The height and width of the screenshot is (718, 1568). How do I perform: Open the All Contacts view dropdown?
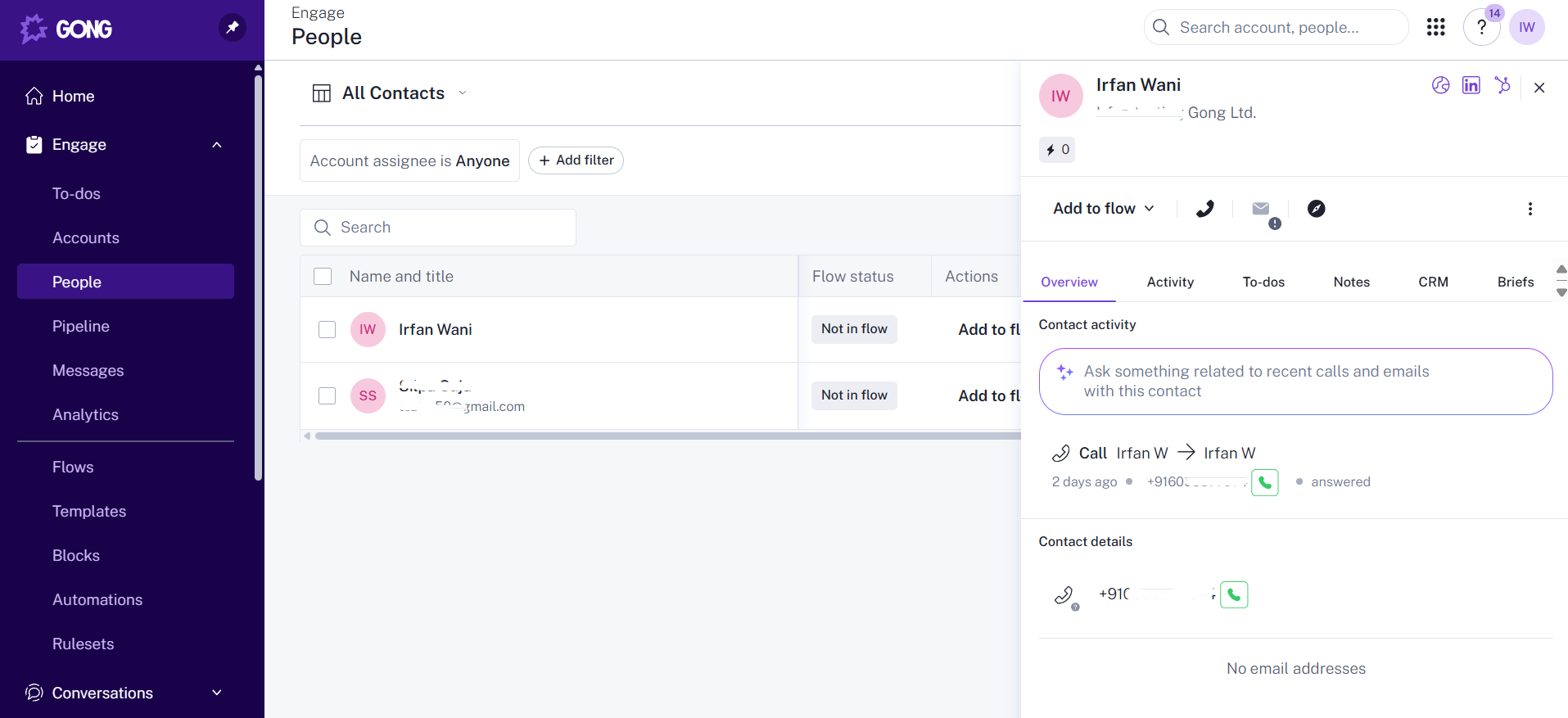(463, 93)
